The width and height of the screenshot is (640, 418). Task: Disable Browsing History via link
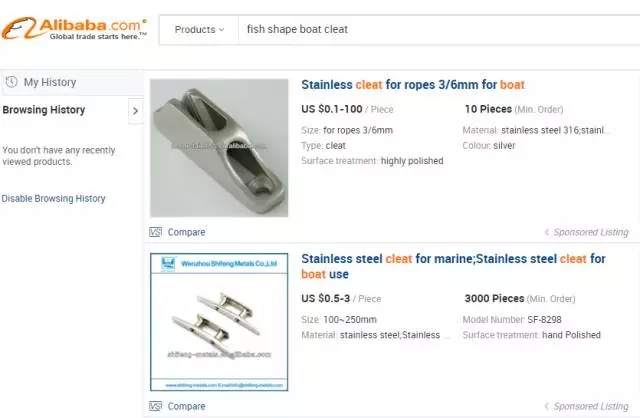(53, 198)
